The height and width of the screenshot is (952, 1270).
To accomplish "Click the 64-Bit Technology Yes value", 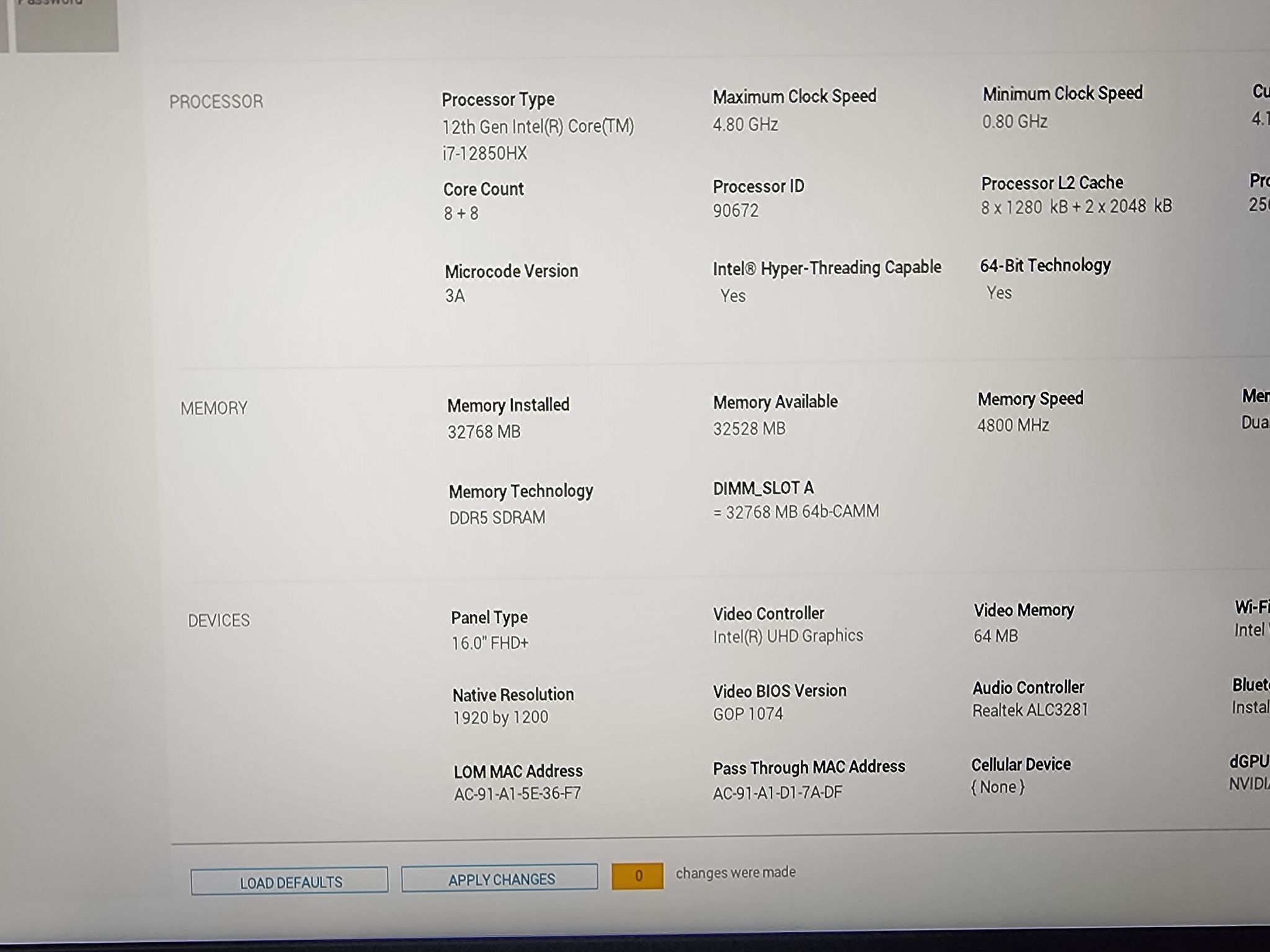I will 999,293.
